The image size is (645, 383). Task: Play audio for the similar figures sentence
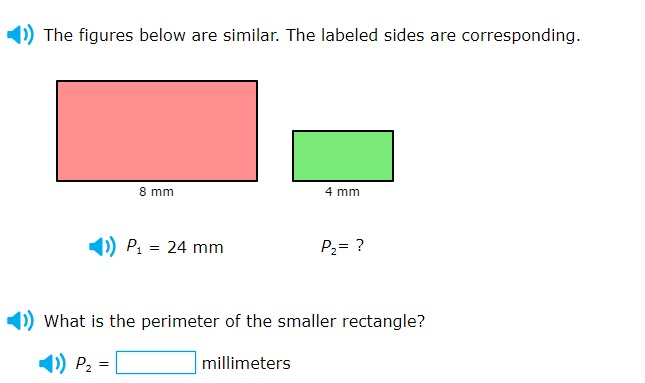click(x=20, y=35)
